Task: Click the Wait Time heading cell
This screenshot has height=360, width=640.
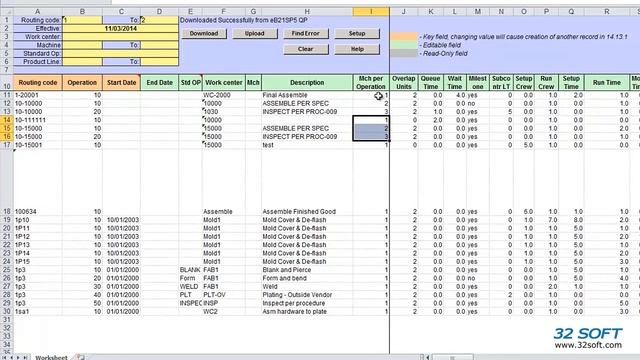Action: (x=454, y=82)
